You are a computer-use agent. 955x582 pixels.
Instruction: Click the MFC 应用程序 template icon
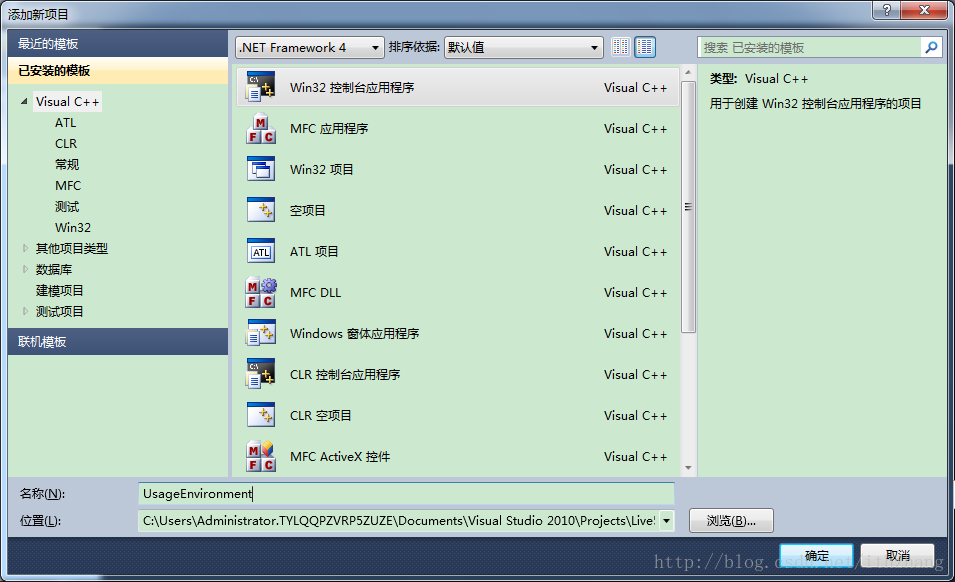[261, 128]
